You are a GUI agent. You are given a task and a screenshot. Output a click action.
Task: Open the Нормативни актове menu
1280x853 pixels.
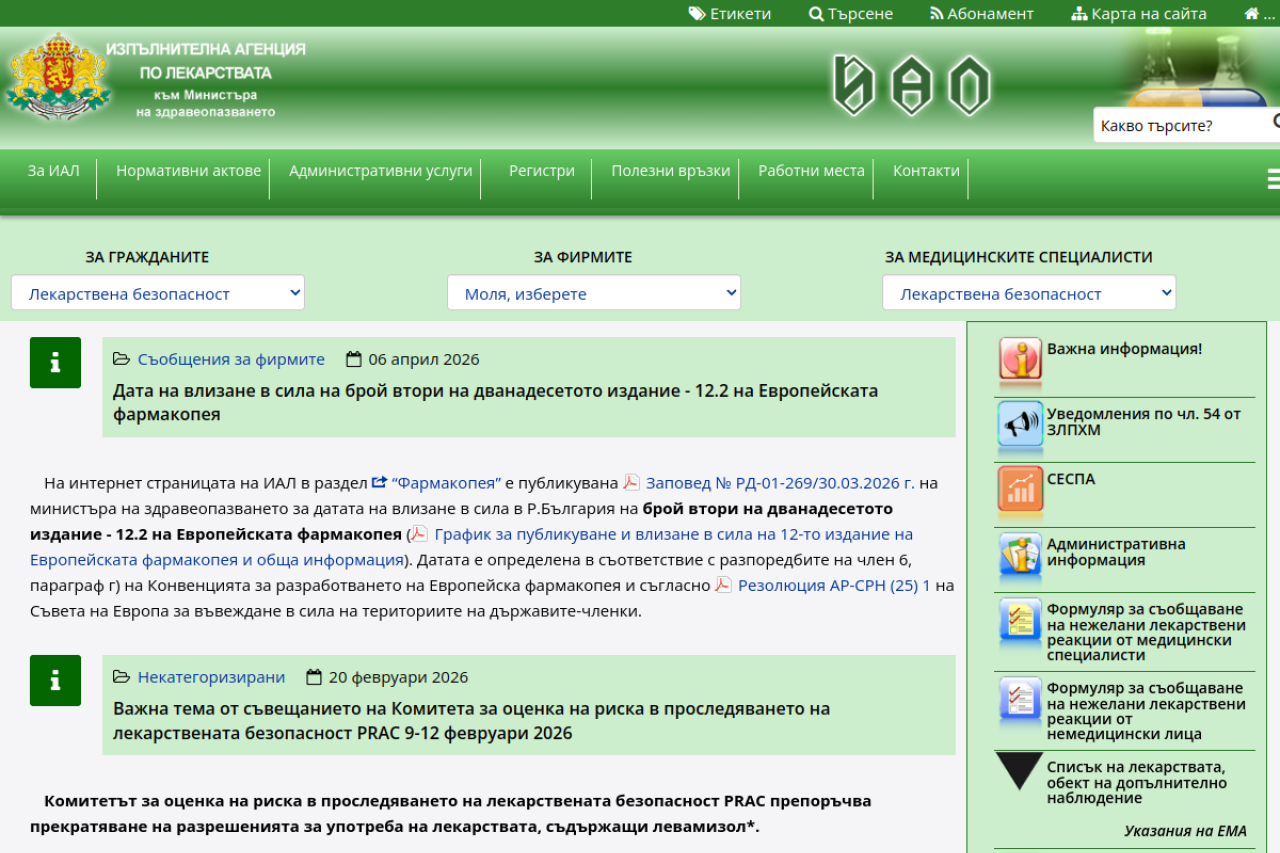click(x=188, y=171)
